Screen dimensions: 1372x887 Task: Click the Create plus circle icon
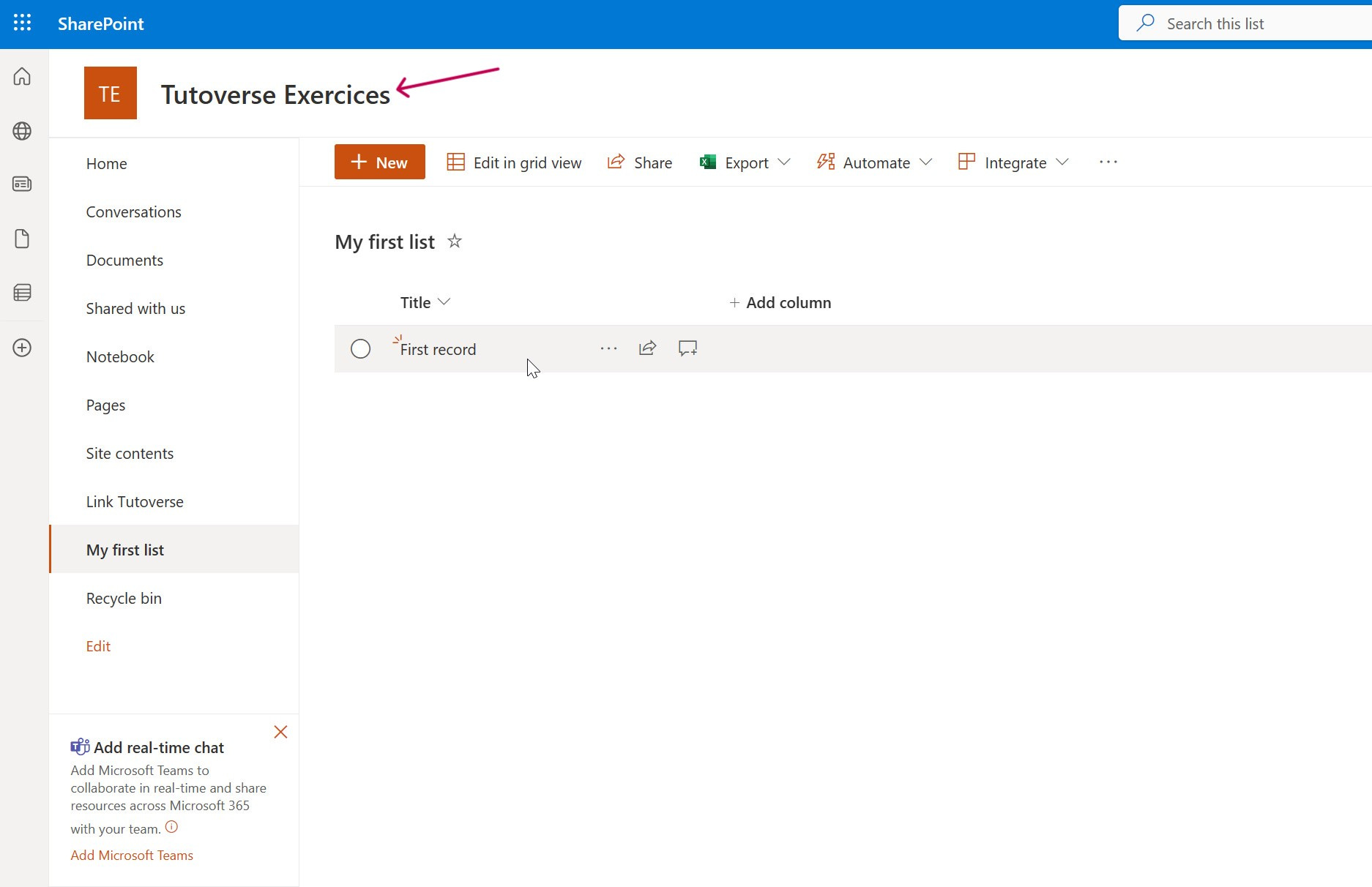22,348
